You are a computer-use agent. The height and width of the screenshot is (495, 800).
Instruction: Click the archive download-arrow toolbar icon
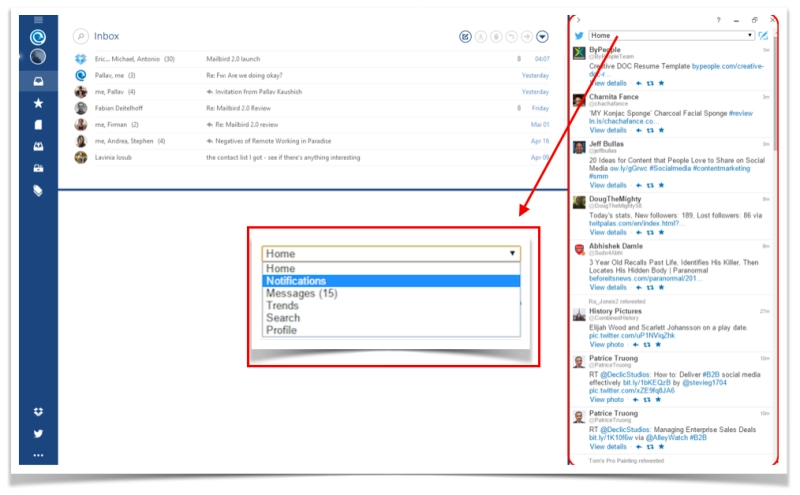click(481, 37)
